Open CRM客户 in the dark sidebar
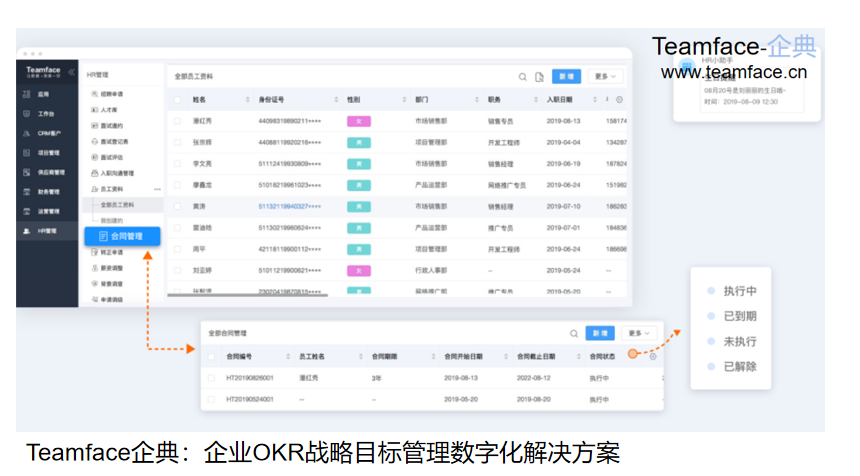 tap(47, 133)
